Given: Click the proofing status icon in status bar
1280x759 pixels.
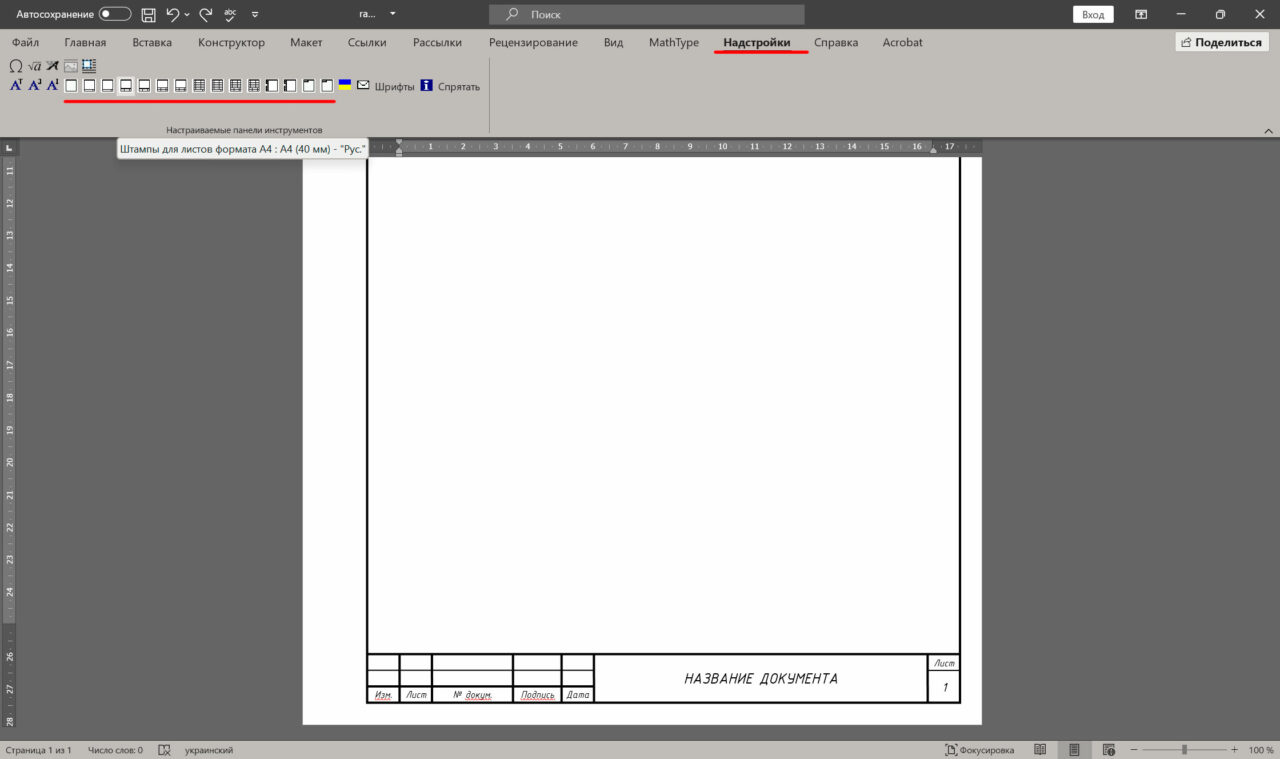Looking at the screenshot, I should 165,750.
